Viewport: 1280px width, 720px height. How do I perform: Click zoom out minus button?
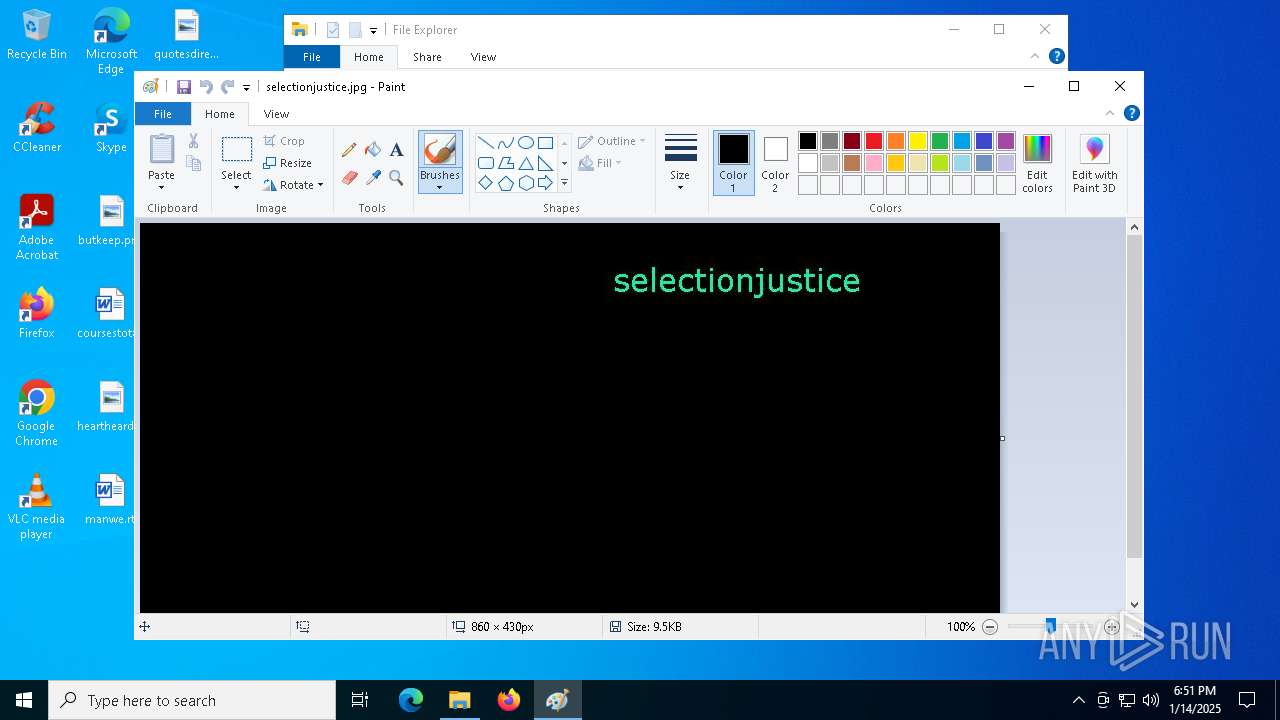tap(990, 627)
